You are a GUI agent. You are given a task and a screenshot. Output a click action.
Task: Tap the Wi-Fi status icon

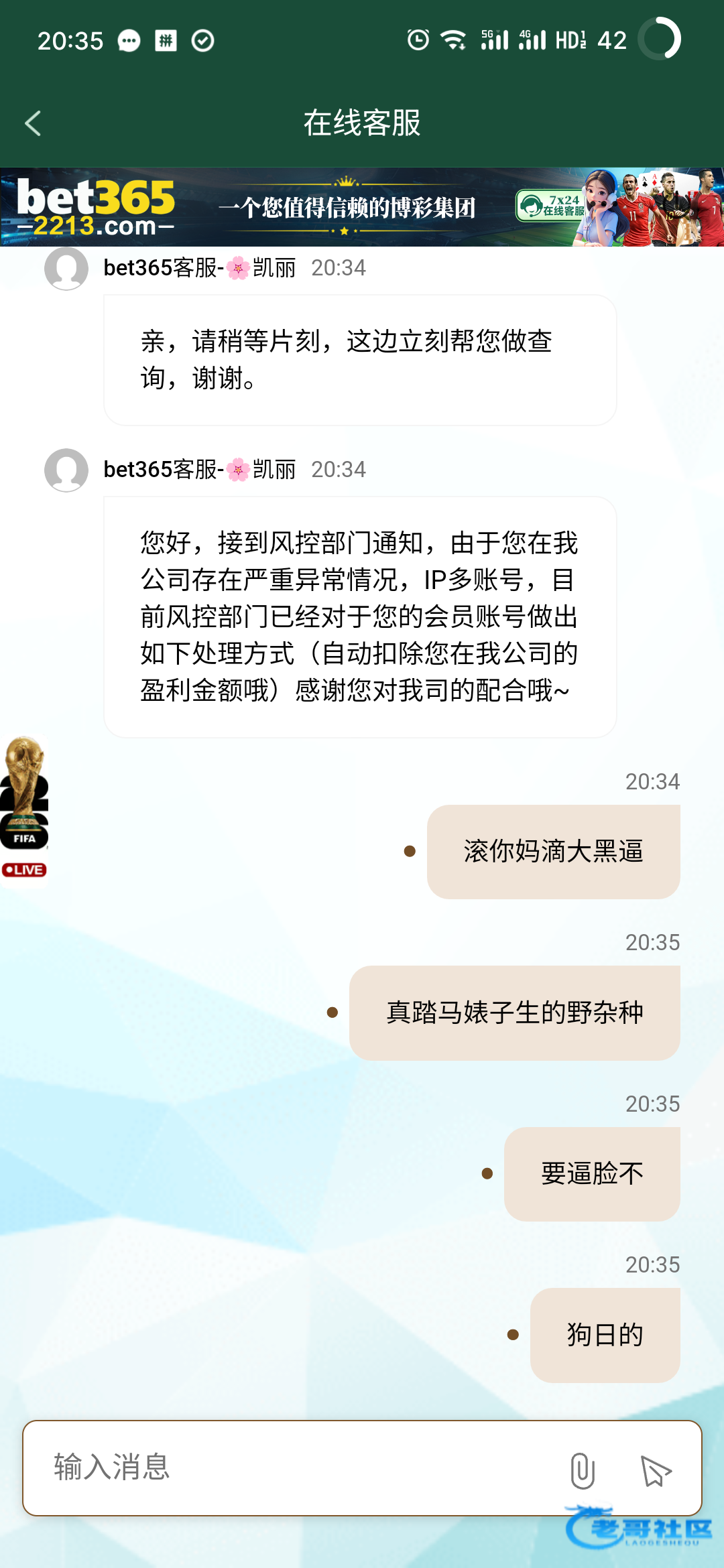pos(454,40)
